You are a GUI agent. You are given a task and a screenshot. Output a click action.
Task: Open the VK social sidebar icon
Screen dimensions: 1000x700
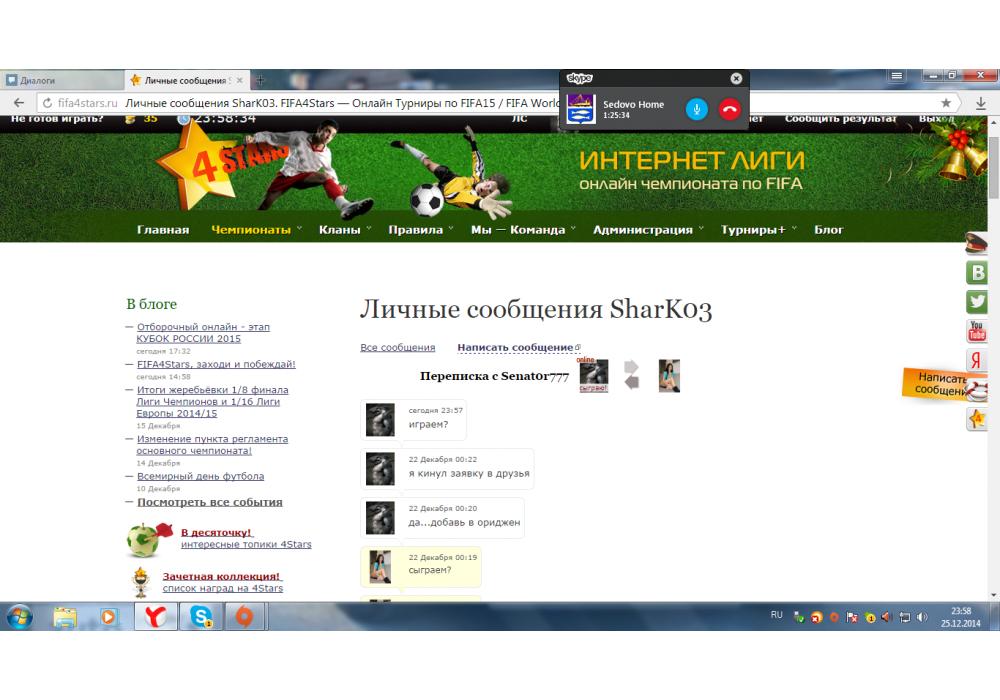click(977, 273)
